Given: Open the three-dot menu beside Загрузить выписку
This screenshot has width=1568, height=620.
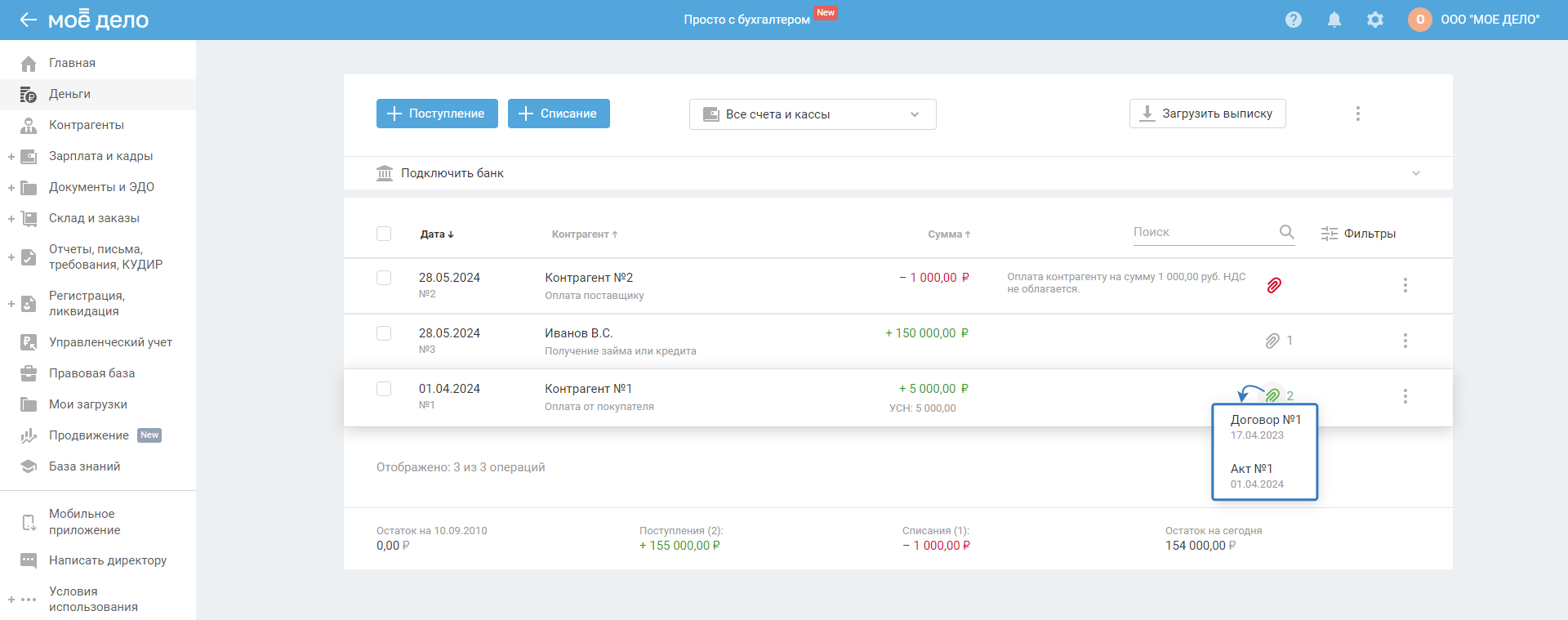Looking at the screenshot, I should (1358, 114).
